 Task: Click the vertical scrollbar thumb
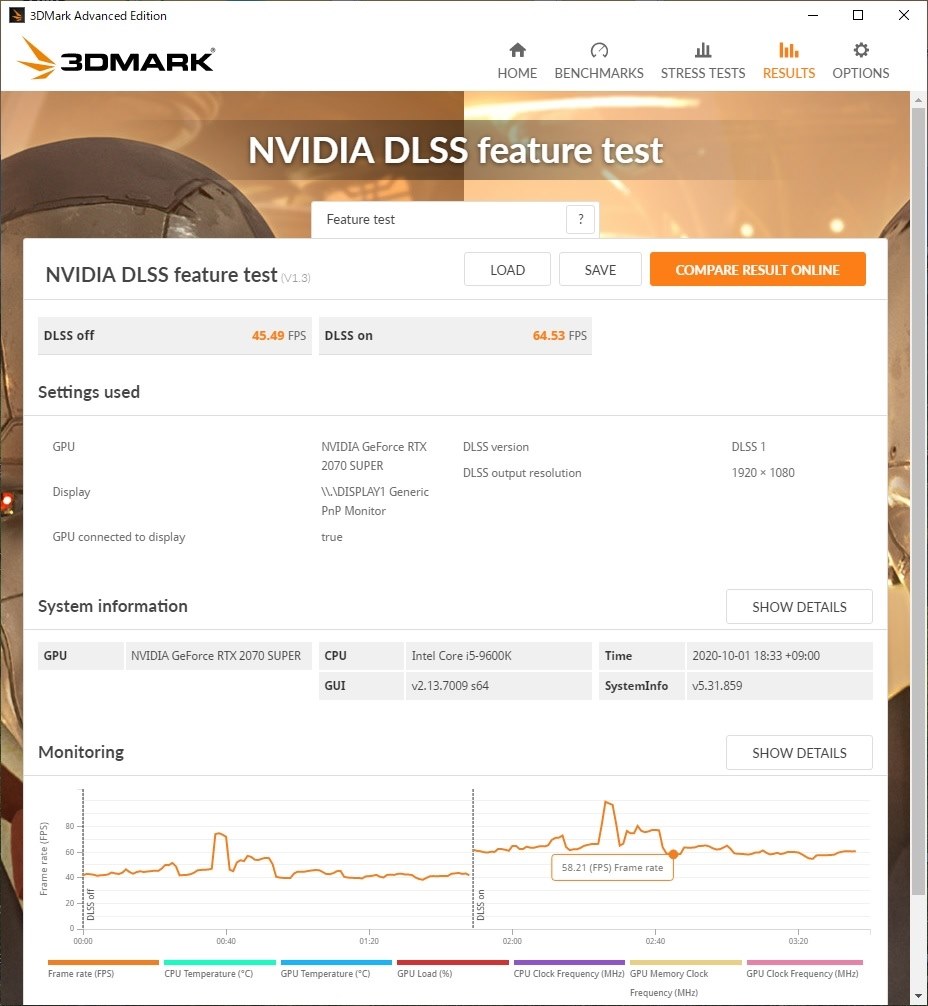(918, 502)
